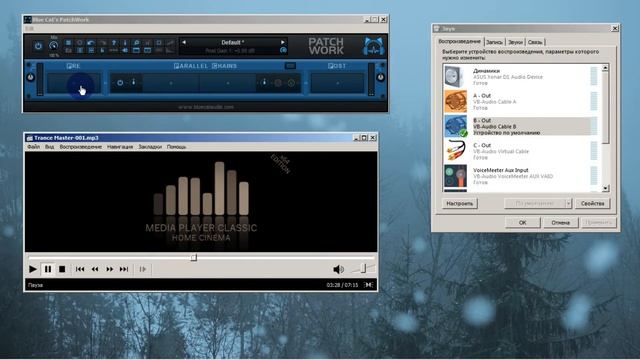The image size is (640, 360).
Task: Open the Файл menu in Media Player Classic
Action: [33, 147]
